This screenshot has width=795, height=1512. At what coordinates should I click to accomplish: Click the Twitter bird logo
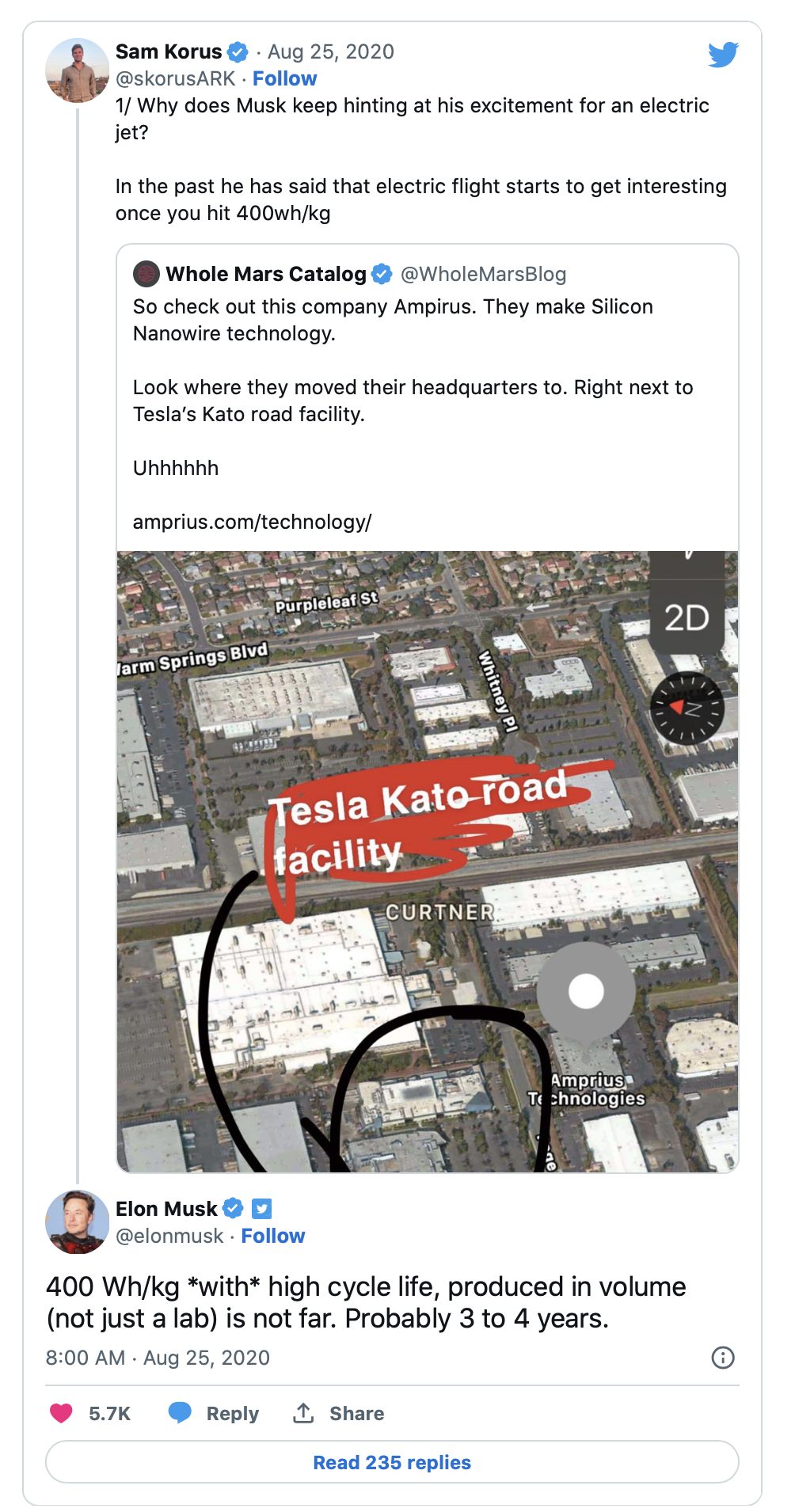click(723, 54)
